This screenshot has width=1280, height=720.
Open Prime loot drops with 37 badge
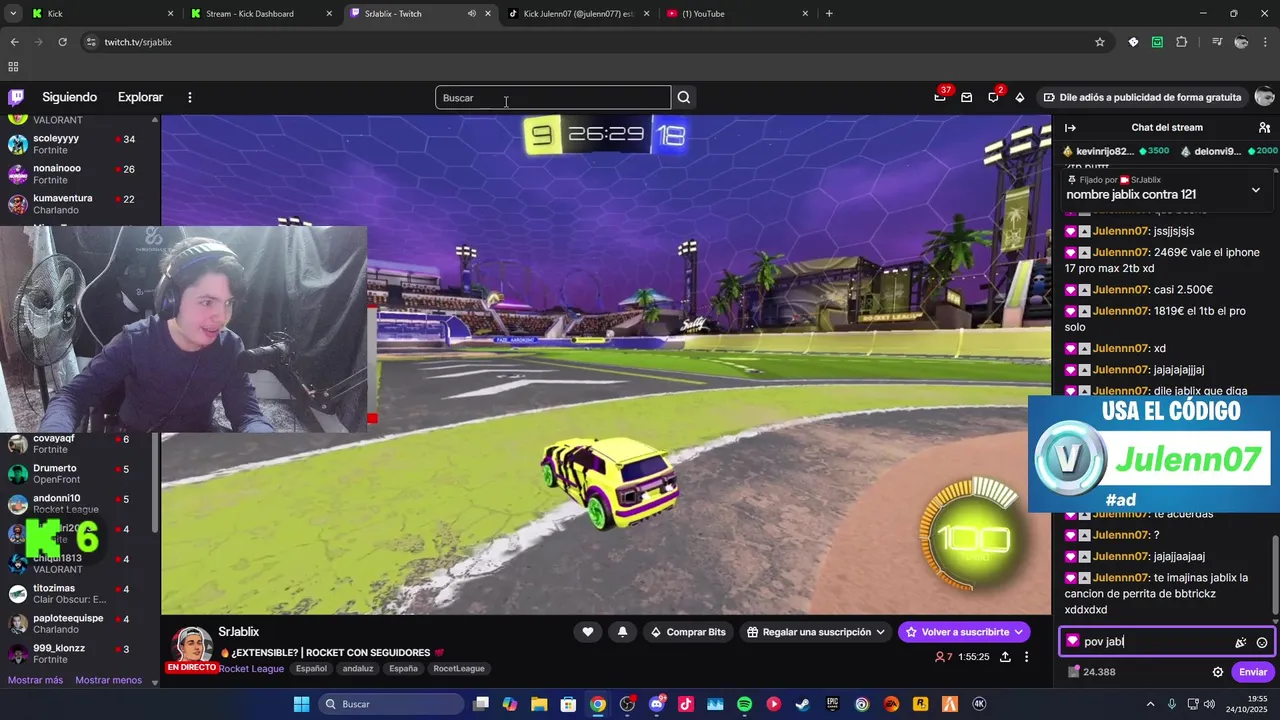click(940, 97)
